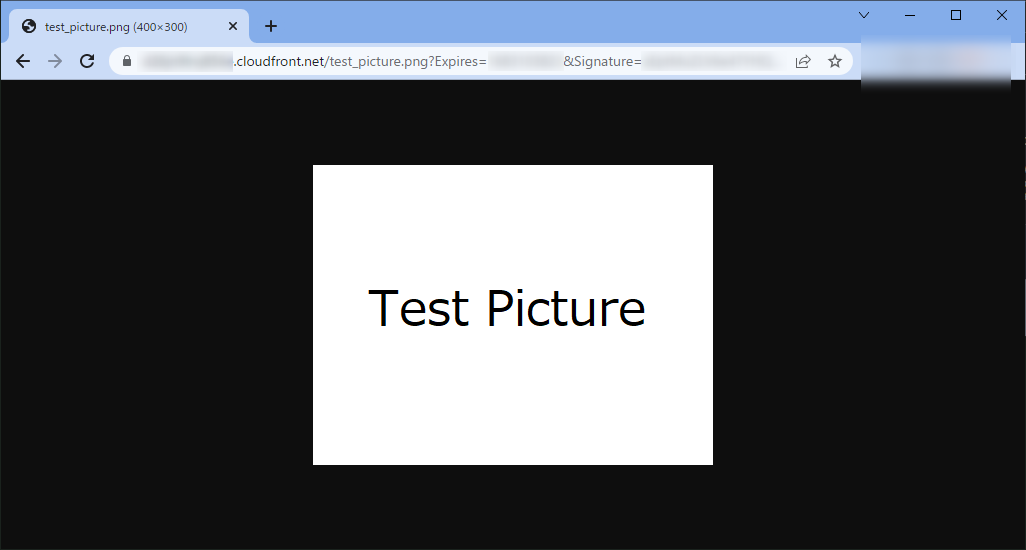Go back to the previous page

coord(23,61)
